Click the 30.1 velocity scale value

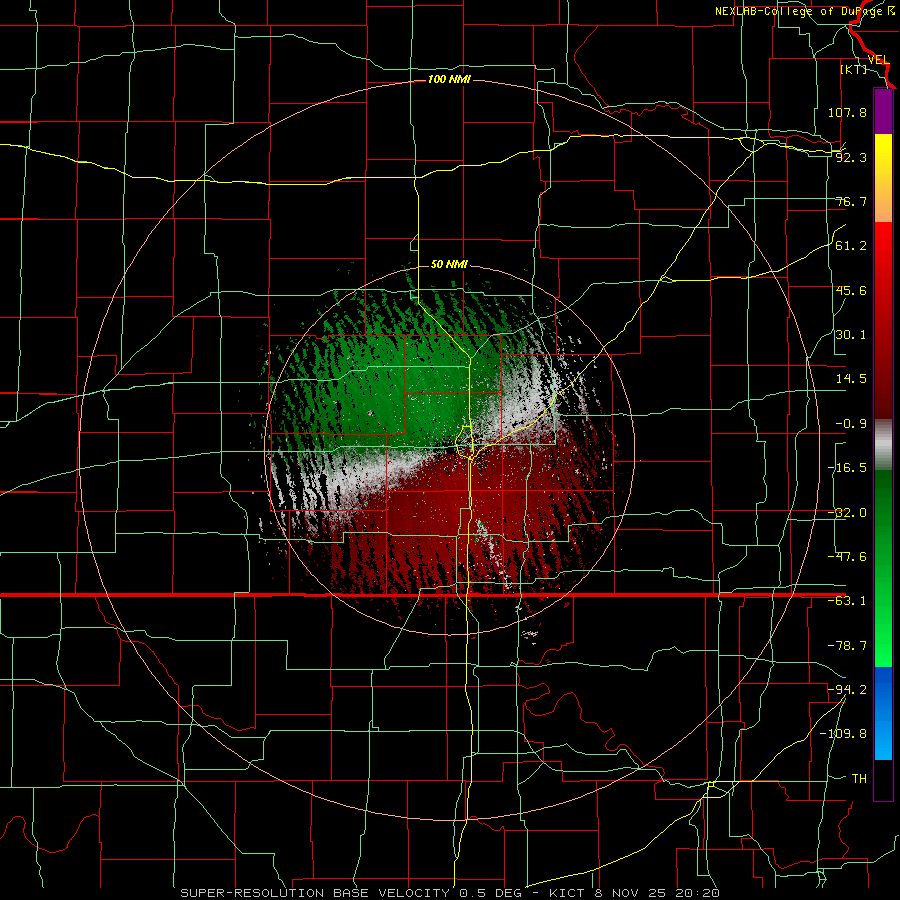click(851, 335)
